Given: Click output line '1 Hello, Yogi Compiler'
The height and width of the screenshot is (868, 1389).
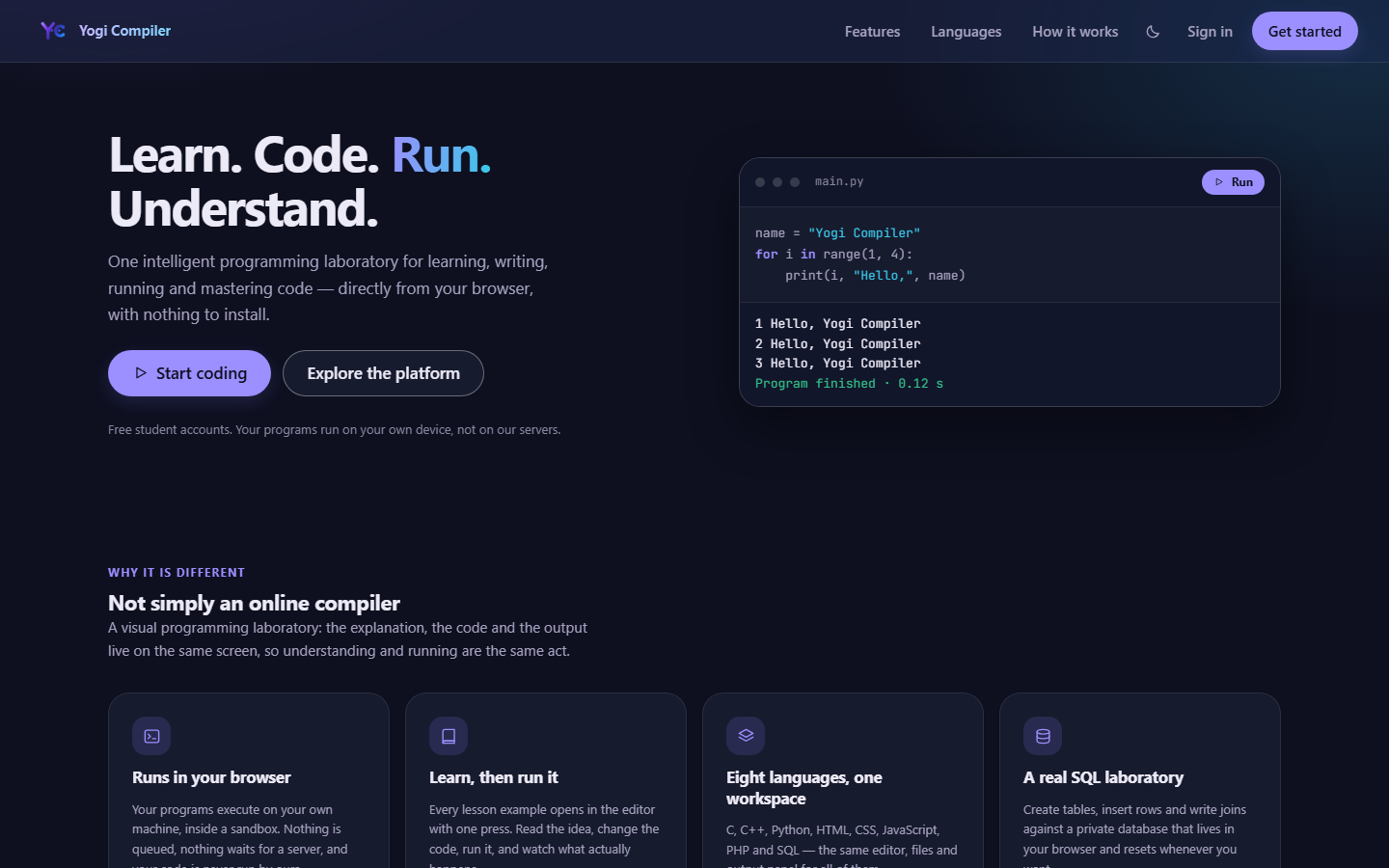Looking at the screenshot, I should (x=837, y=324).
